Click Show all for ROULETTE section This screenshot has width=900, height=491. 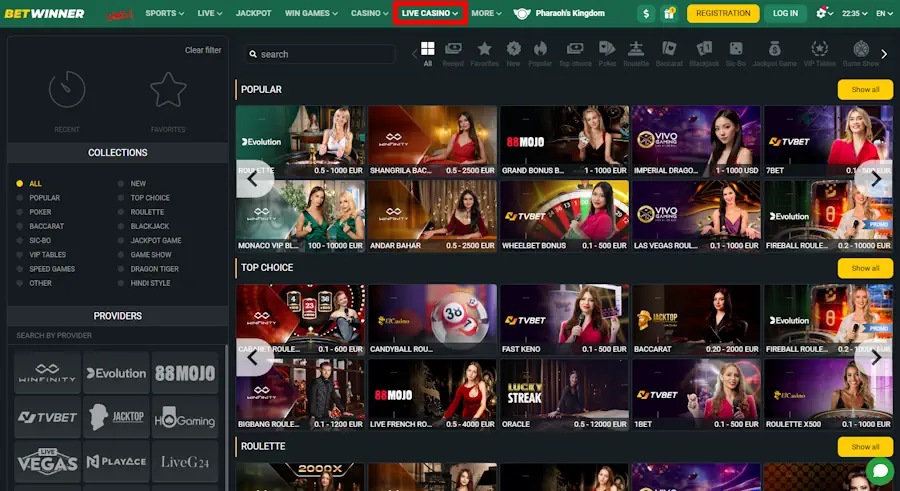(865, 447)
